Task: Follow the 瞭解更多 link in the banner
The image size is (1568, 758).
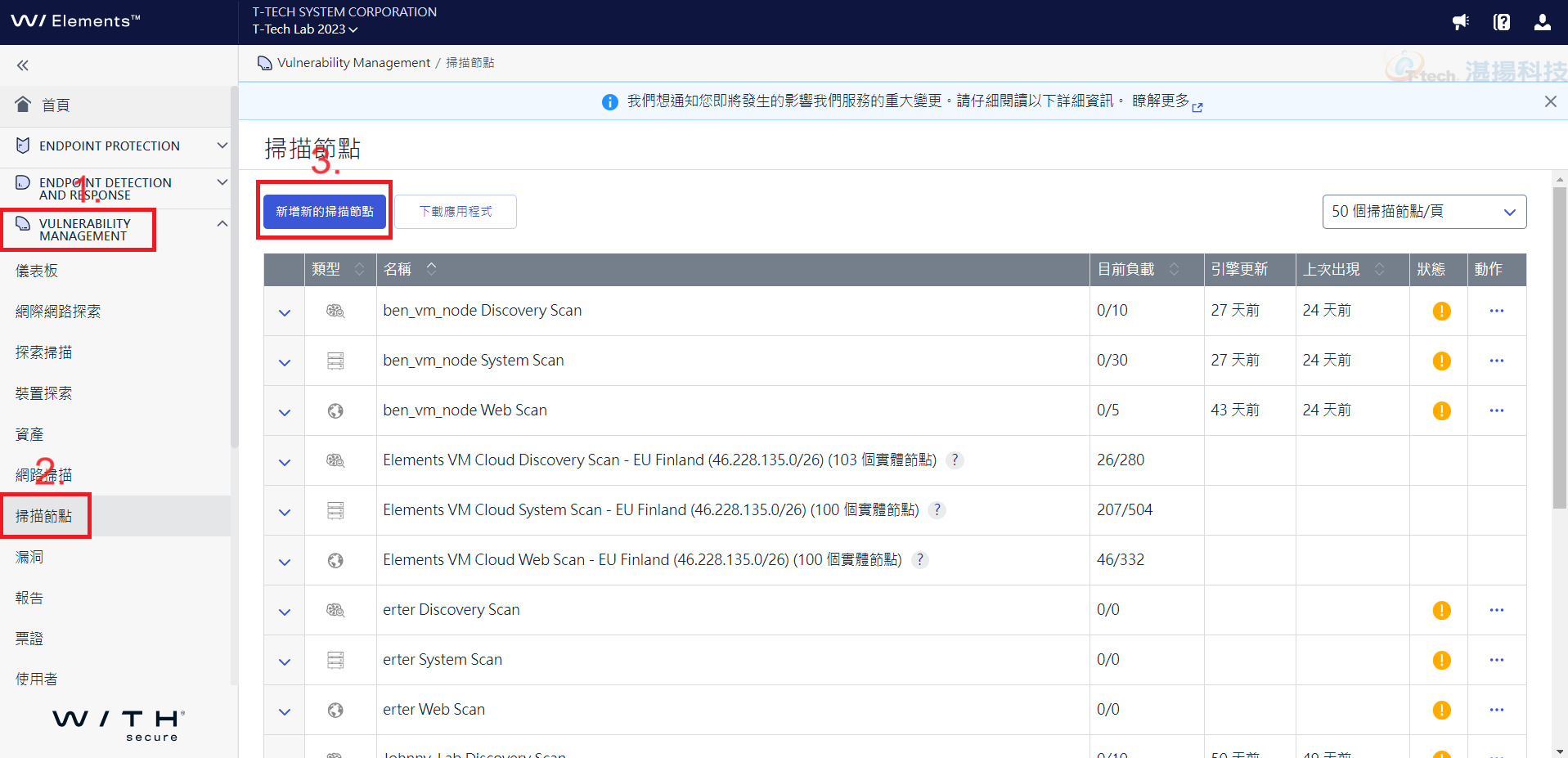Action: tap(1166, 101)
